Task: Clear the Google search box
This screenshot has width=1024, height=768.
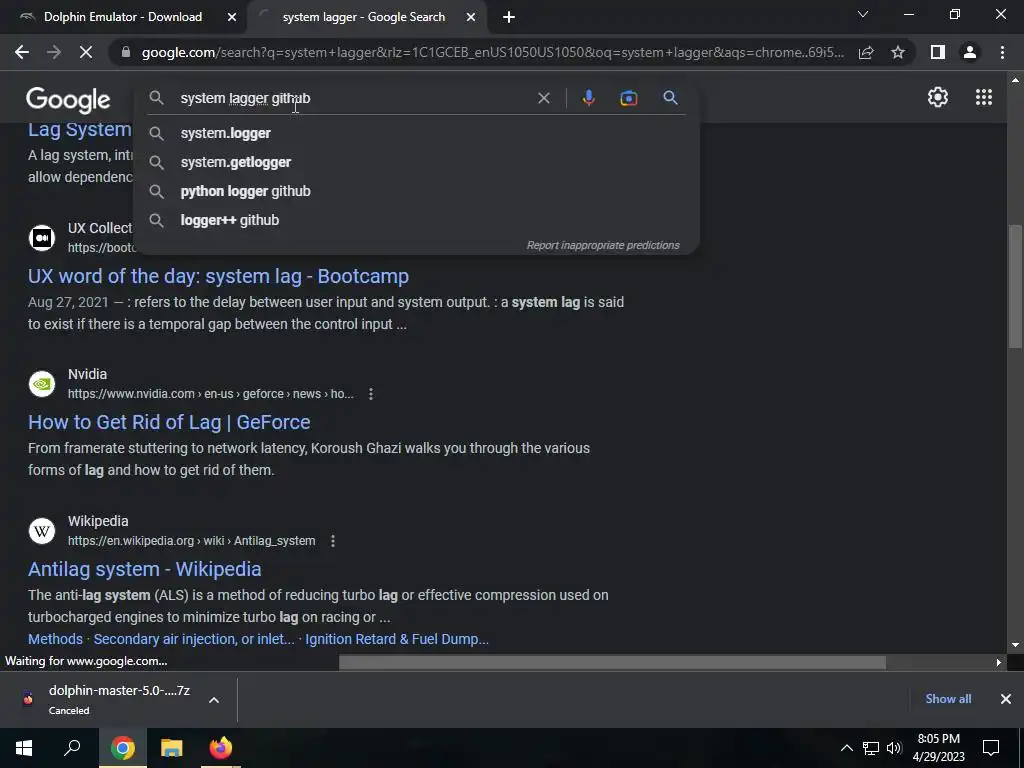Action: [543, 98]
